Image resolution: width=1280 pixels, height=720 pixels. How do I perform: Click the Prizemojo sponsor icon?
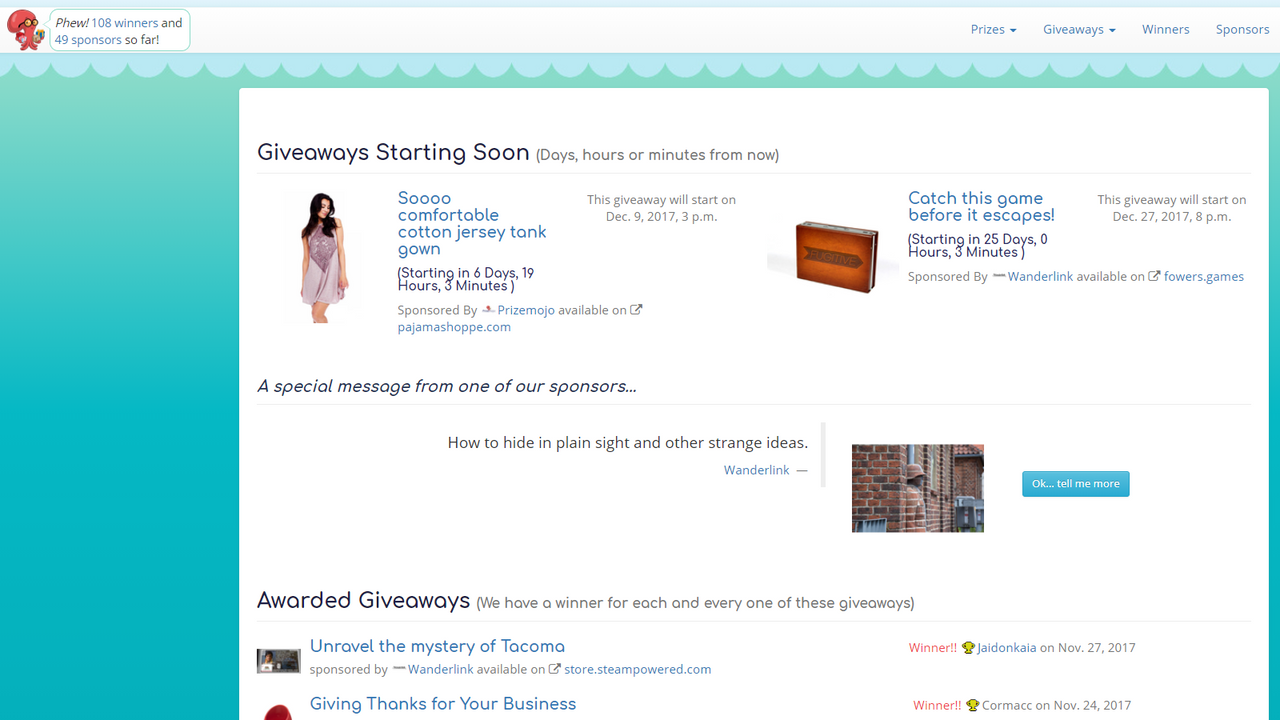tap(486, 309)
